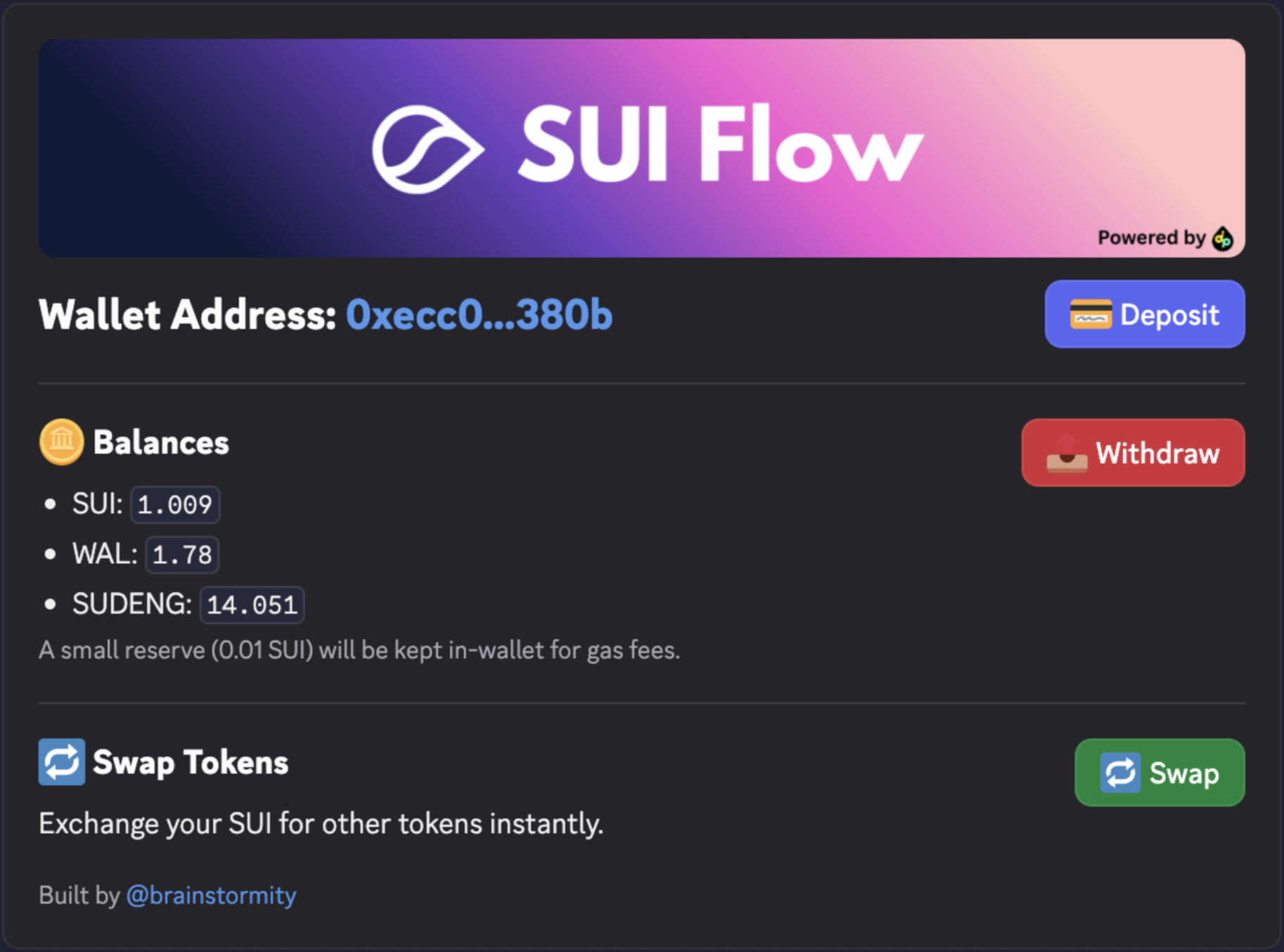Open the wallet address 0xecc0...380b
The width and height of the screenshot is (1284, 952).
pyautogui.click(x=477, y=316)
